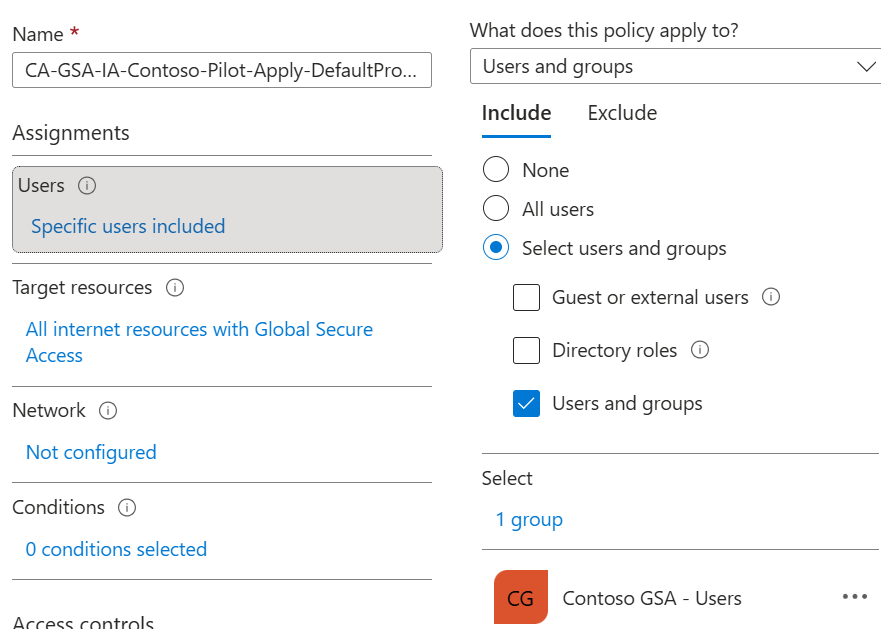Viewport: 881px width, 629px height.
Task: Open the ellipsis menu for Contoso GSA - Users
Action: coord(855,597)
